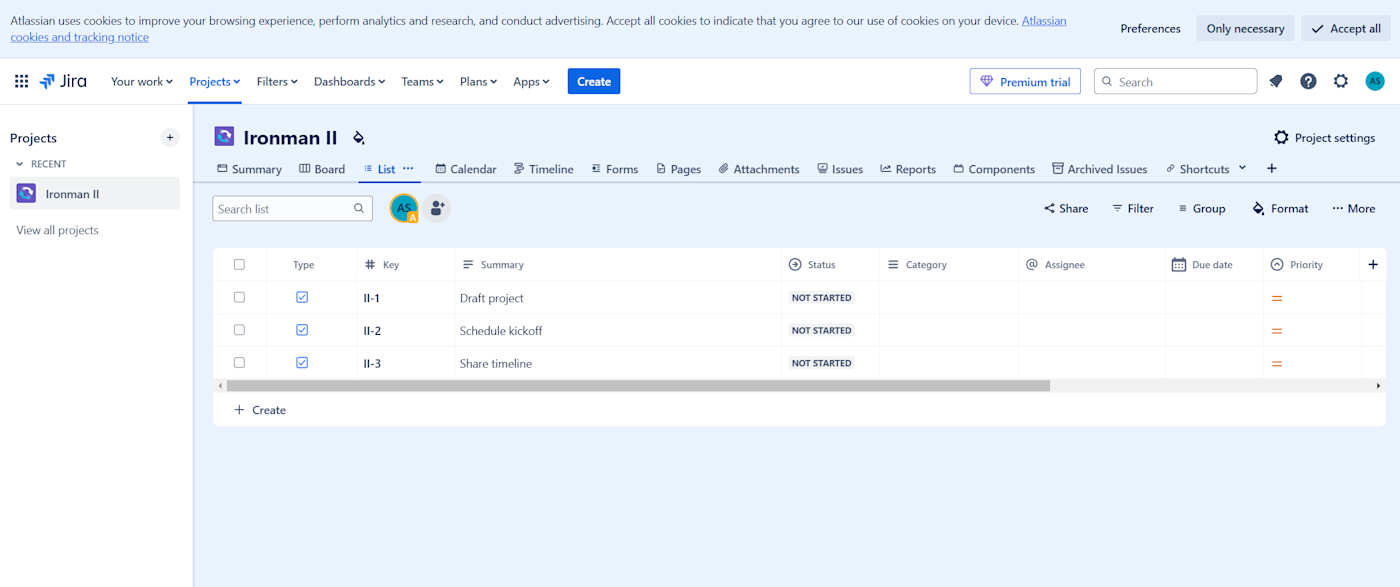1400x587 pixels.
Task: Click the plus icon next to Projects
Action: click(x=170, y=138)
